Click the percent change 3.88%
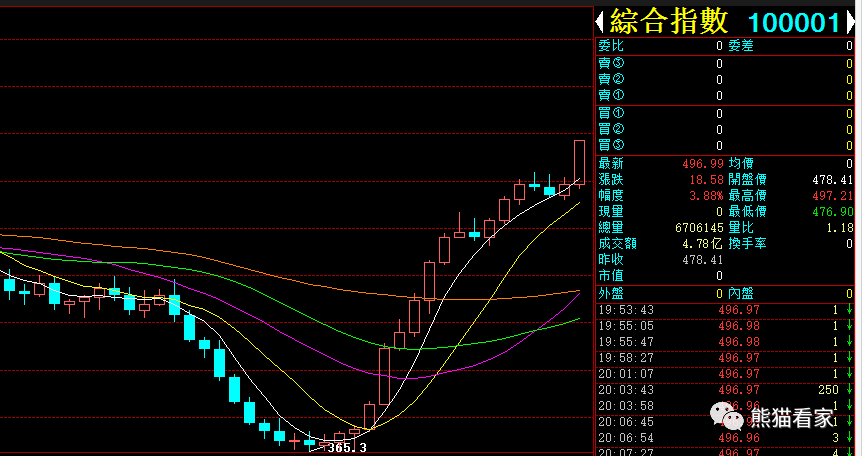Screen dimensions: 862x456 [706, 196]
